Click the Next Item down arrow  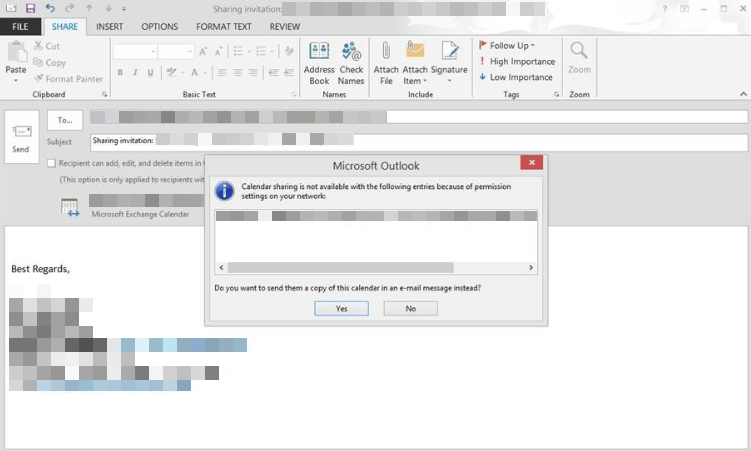click(x=108, y=8)
